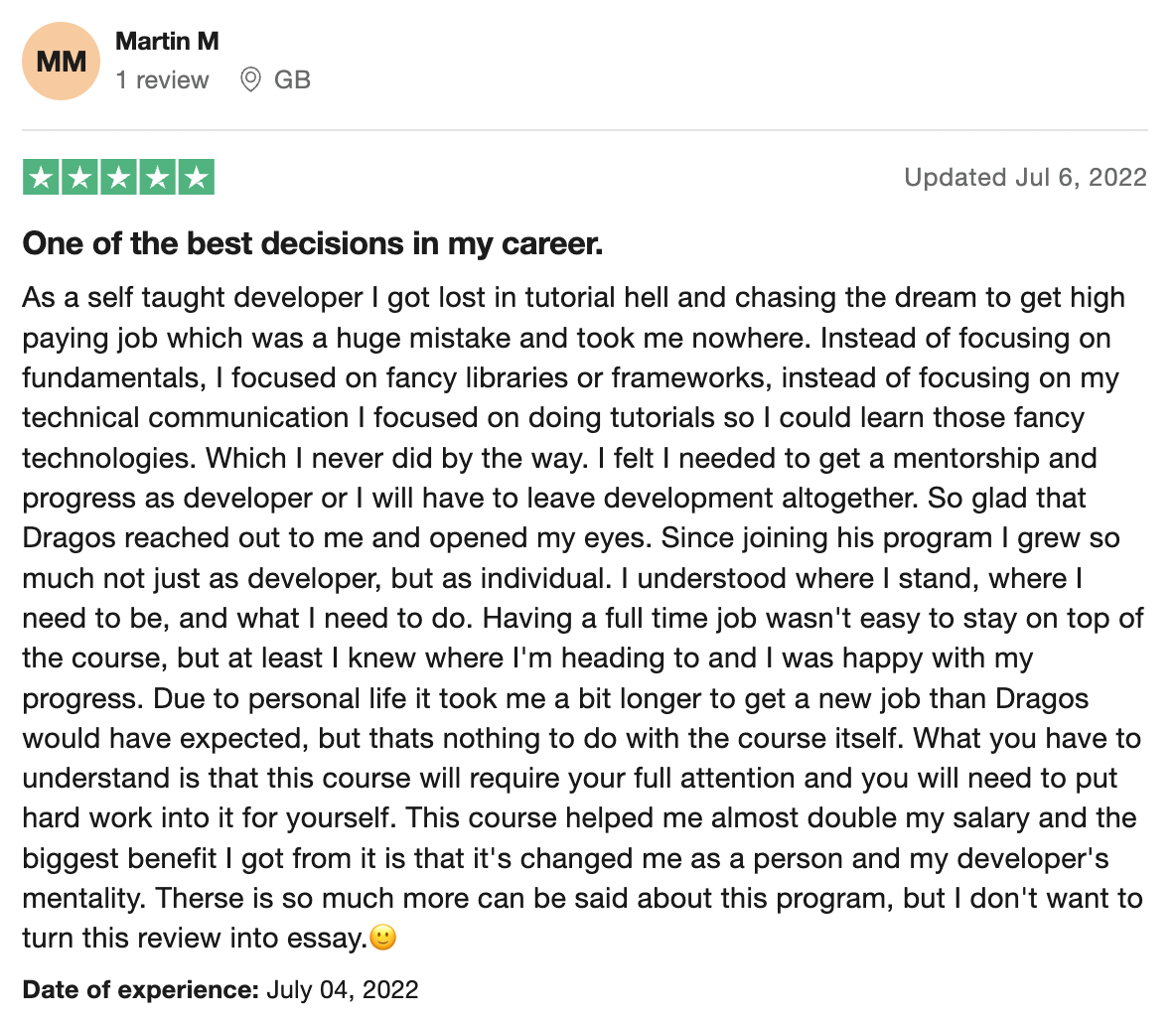Click the word 'essay' in the last line
This screenshot has width=1176, height=1023.
tap(330, 938)
